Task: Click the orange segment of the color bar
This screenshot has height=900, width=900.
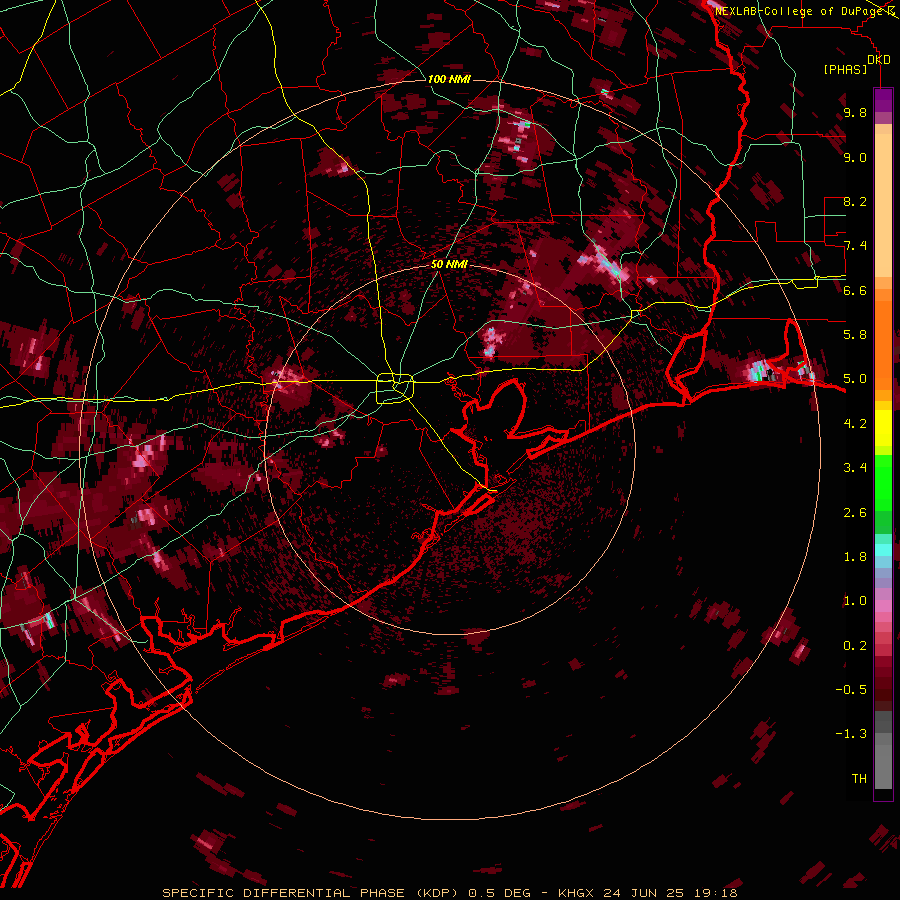Action: pyautogui.click(x=883, y=344)
